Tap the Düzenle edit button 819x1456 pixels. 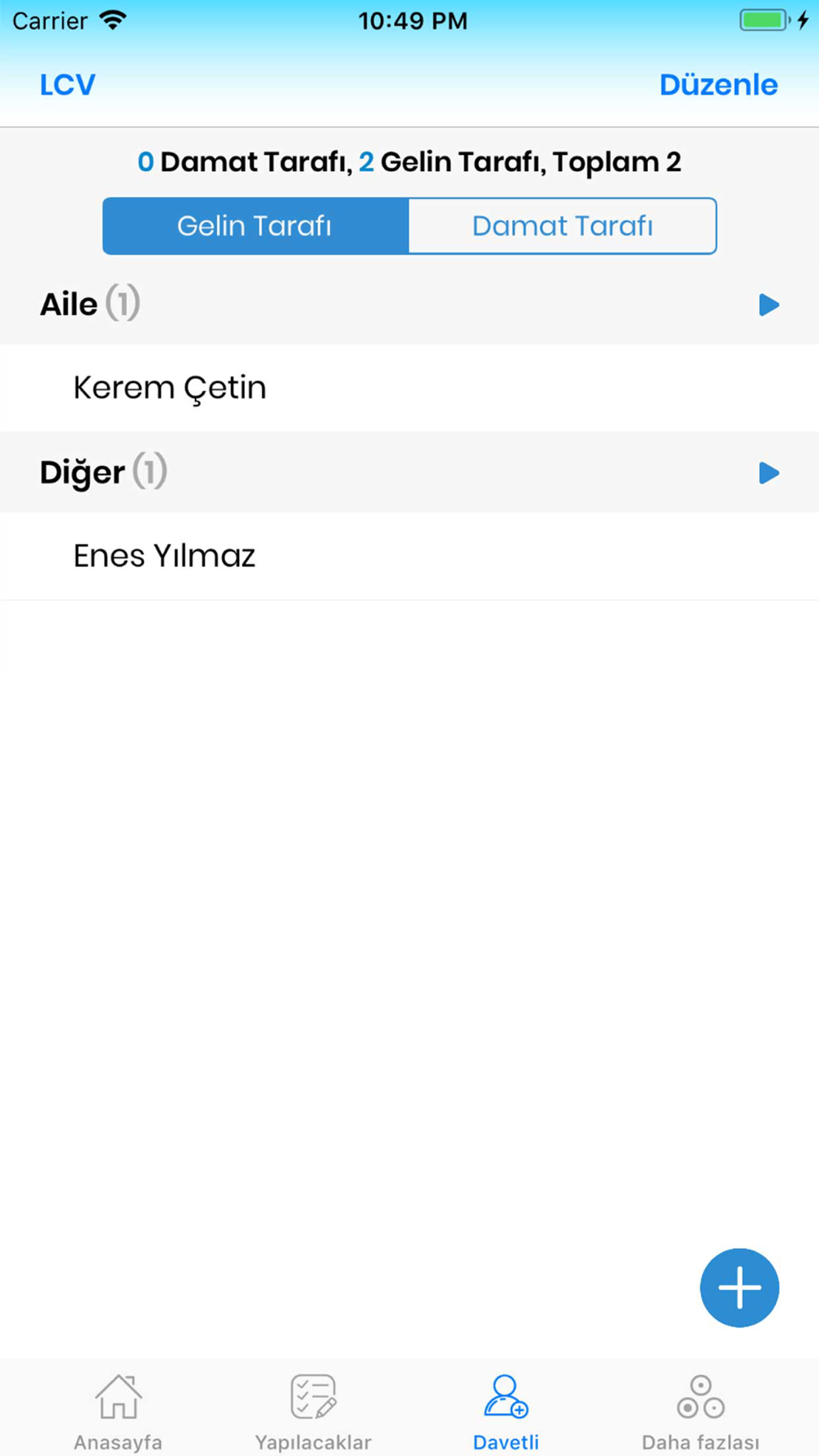(718, 84)
